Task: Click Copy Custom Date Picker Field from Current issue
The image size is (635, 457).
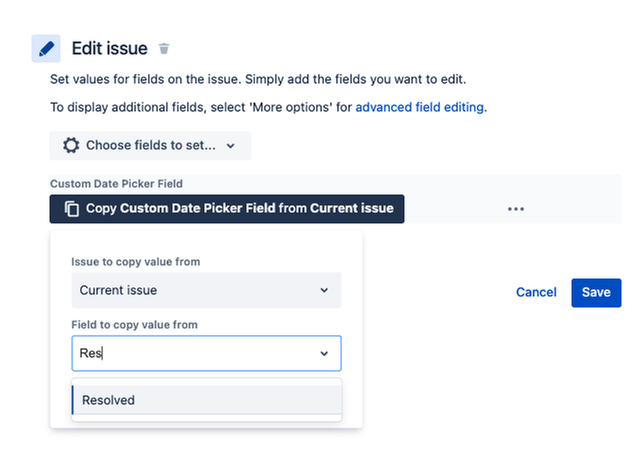Action: click(x=227, y=209)
